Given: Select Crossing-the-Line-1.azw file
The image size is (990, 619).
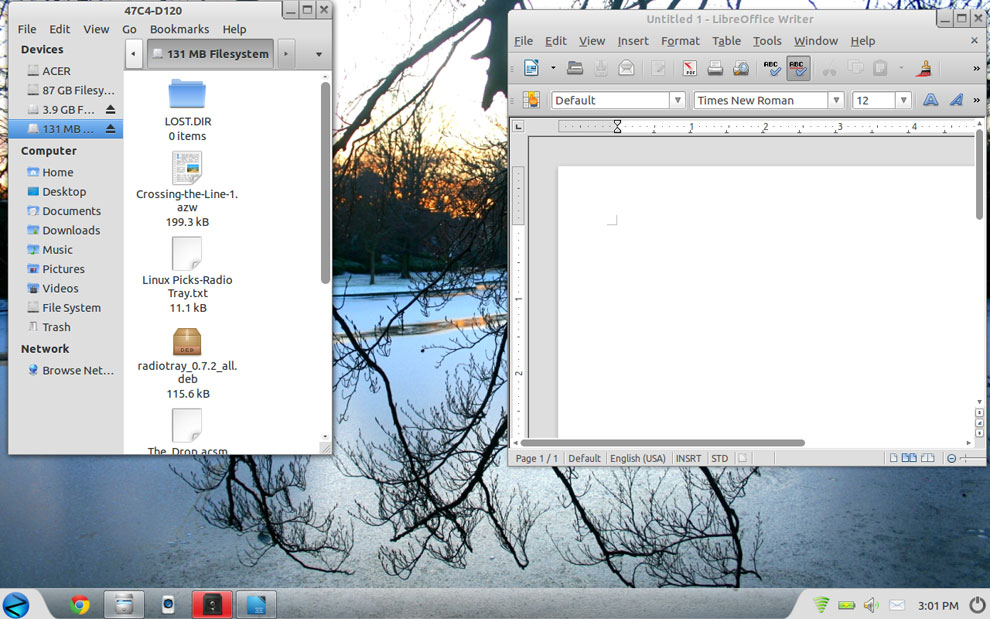Looking at the screenshot, I should tap(187, 189).
